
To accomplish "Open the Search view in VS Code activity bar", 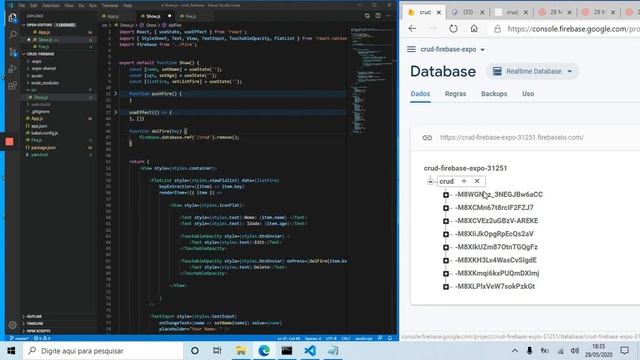I will 12,35.
